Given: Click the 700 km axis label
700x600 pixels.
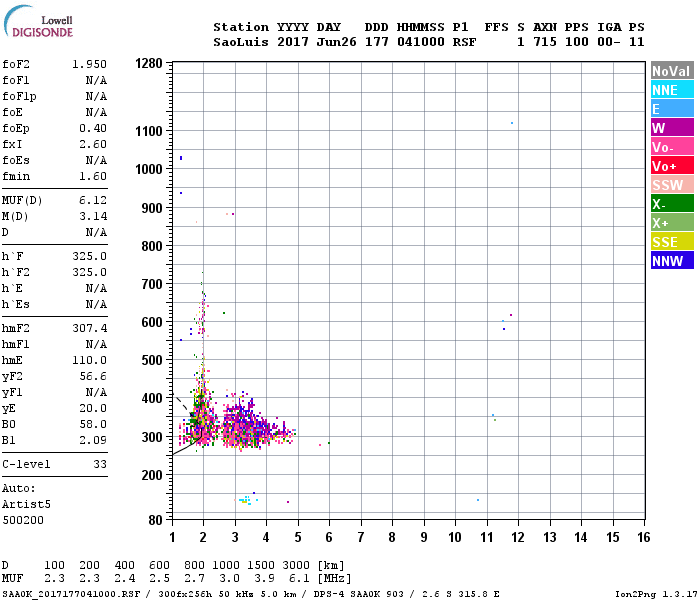Looking at the screenshot, I should 152,284.
